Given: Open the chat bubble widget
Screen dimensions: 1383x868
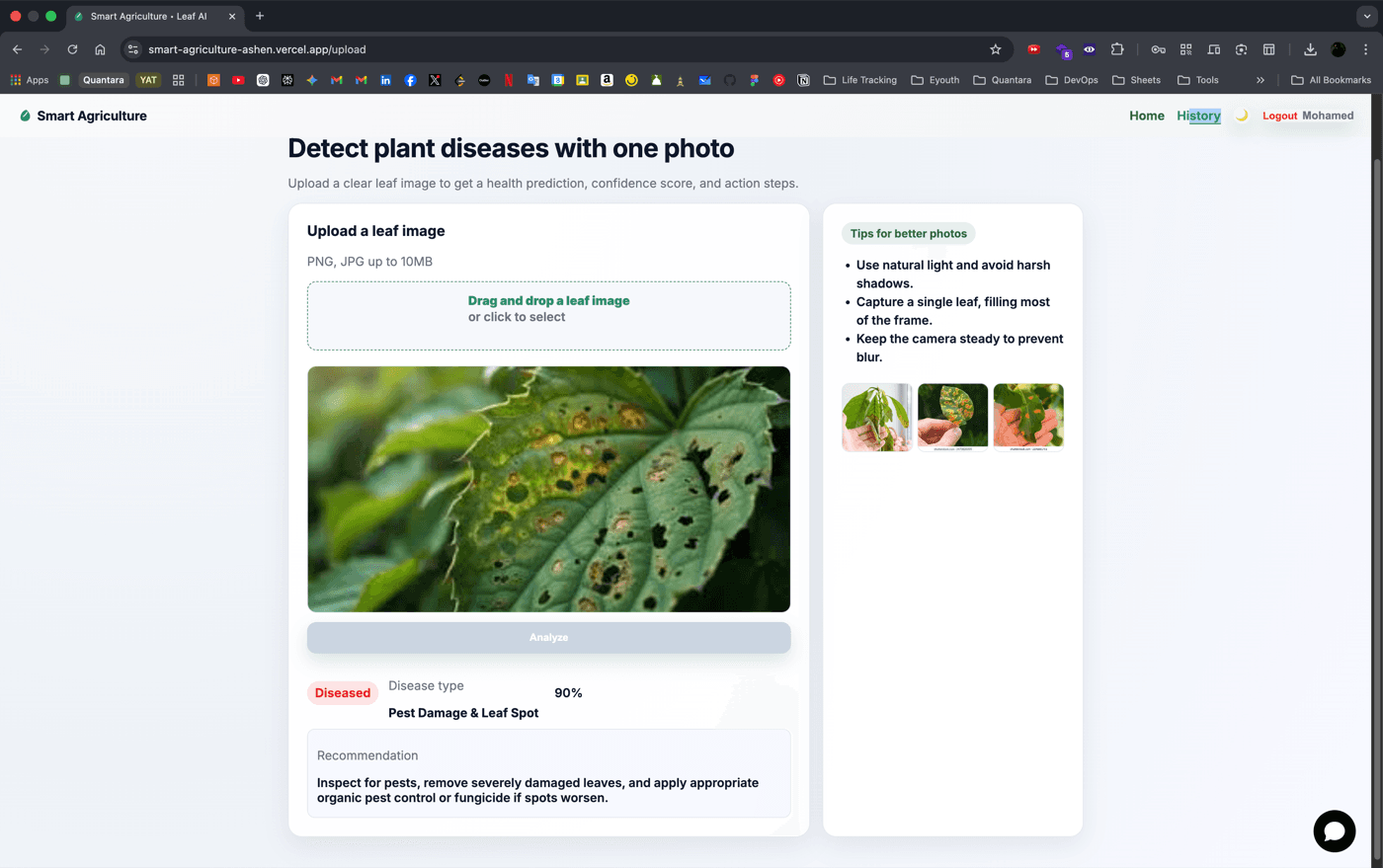Looking at the screenshot, I should point(1334,830).
